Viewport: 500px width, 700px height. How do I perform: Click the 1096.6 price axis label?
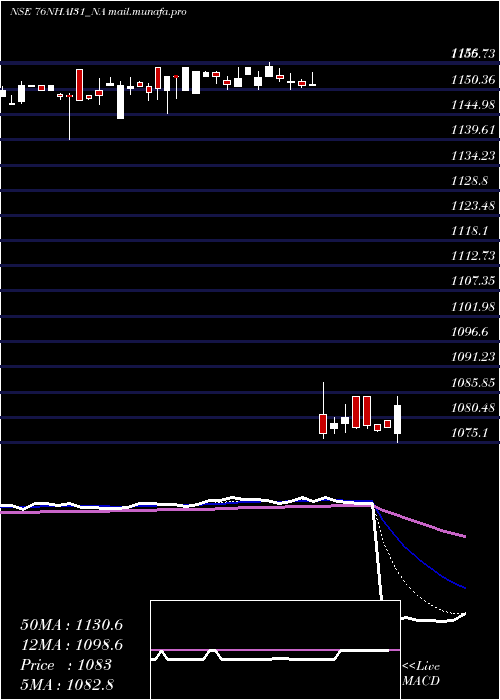(470, 332)
